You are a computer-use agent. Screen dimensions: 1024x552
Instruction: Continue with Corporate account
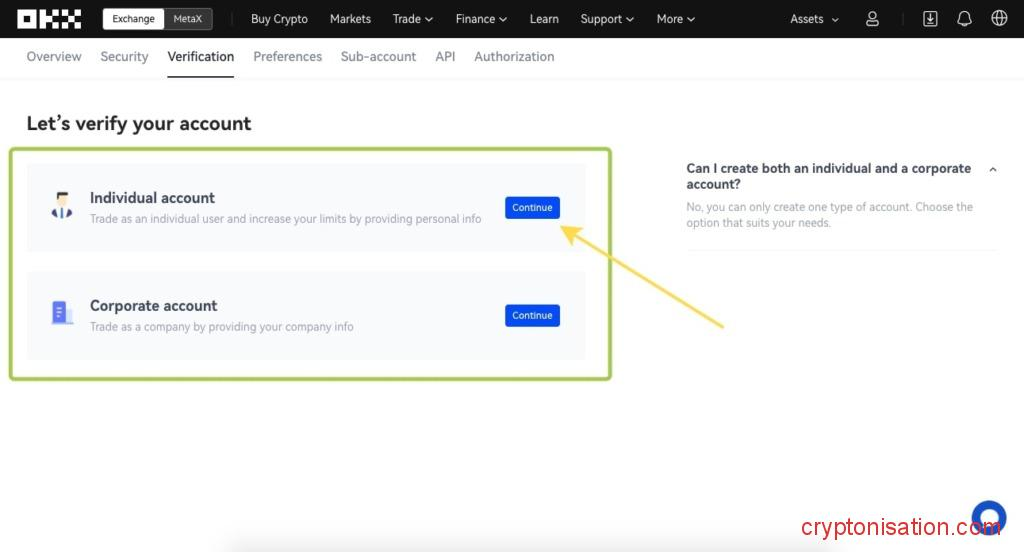[532, 315]
